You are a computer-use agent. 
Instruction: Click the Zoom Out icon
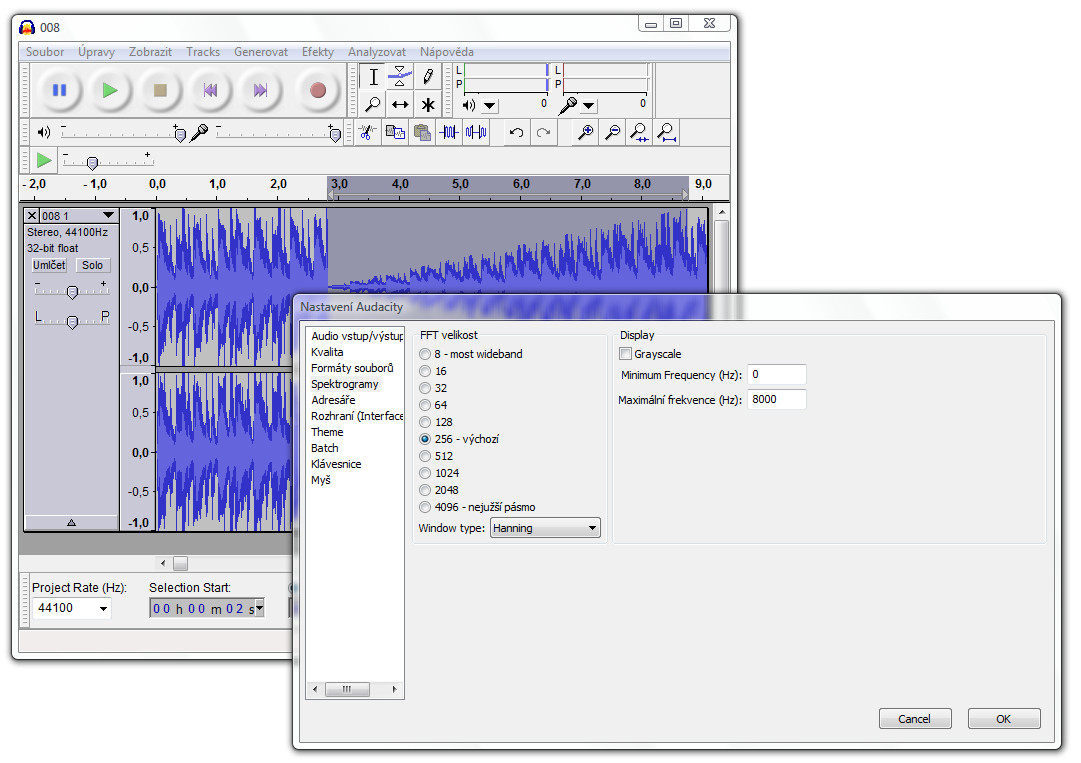pos(612,132)
